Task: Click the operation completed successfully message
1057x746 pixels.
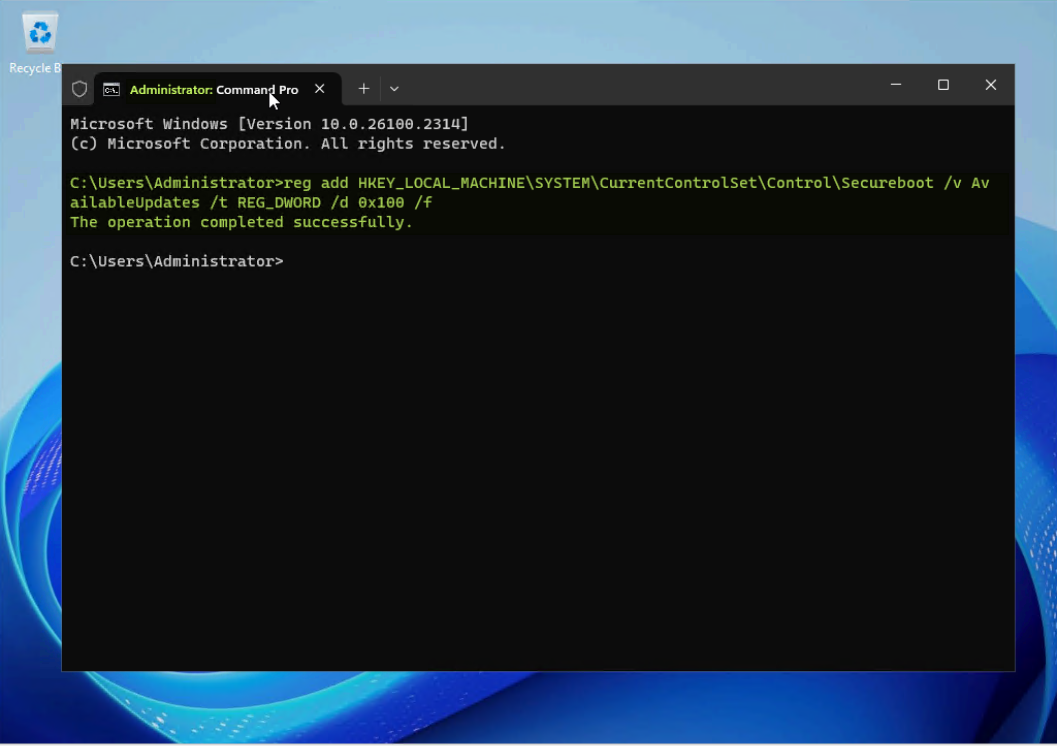Action: [x=240, y=221]
